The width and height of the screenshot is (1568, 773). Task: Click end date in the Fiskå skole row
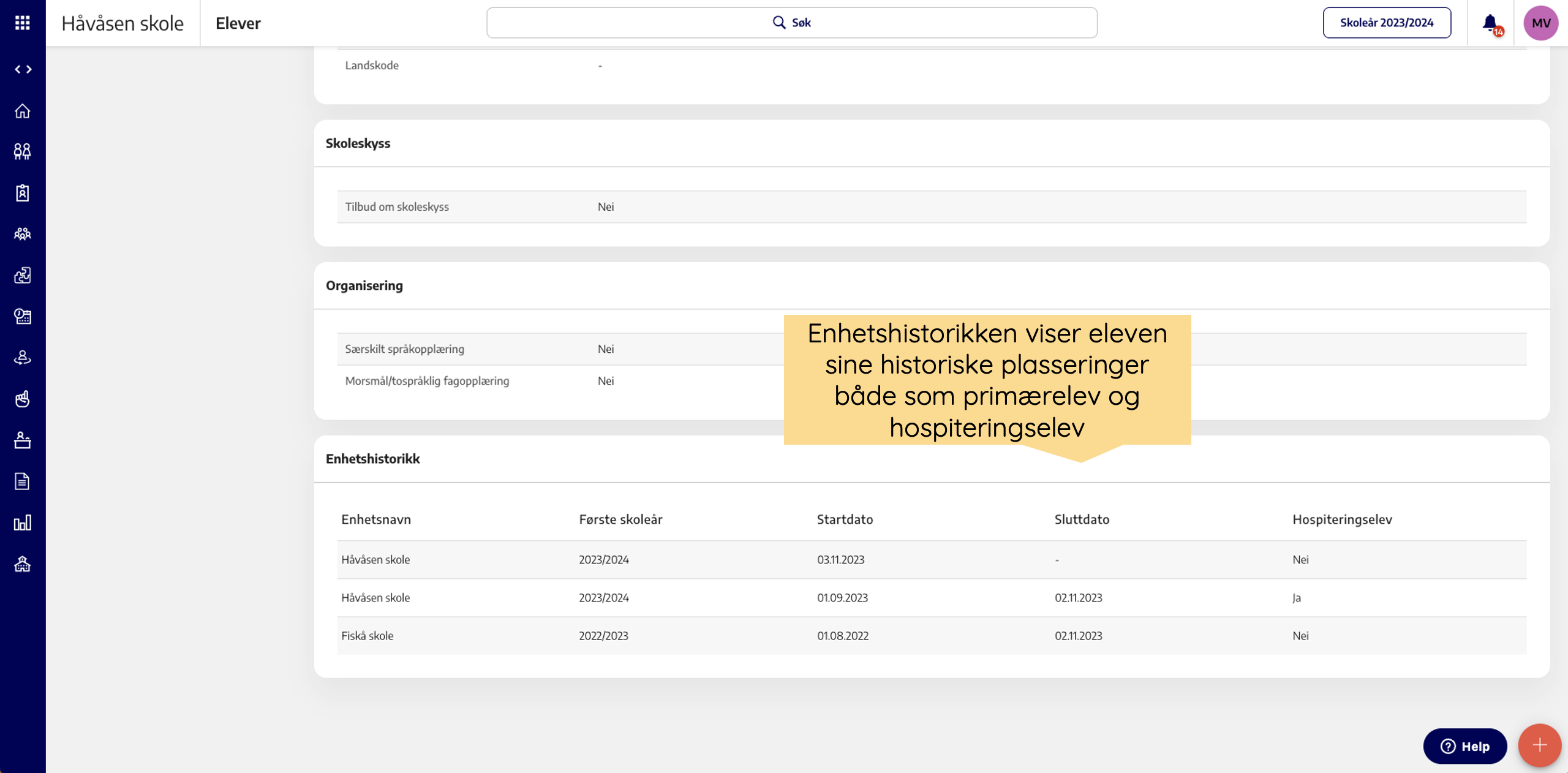pyautogui.click(x=1078, y=636)
